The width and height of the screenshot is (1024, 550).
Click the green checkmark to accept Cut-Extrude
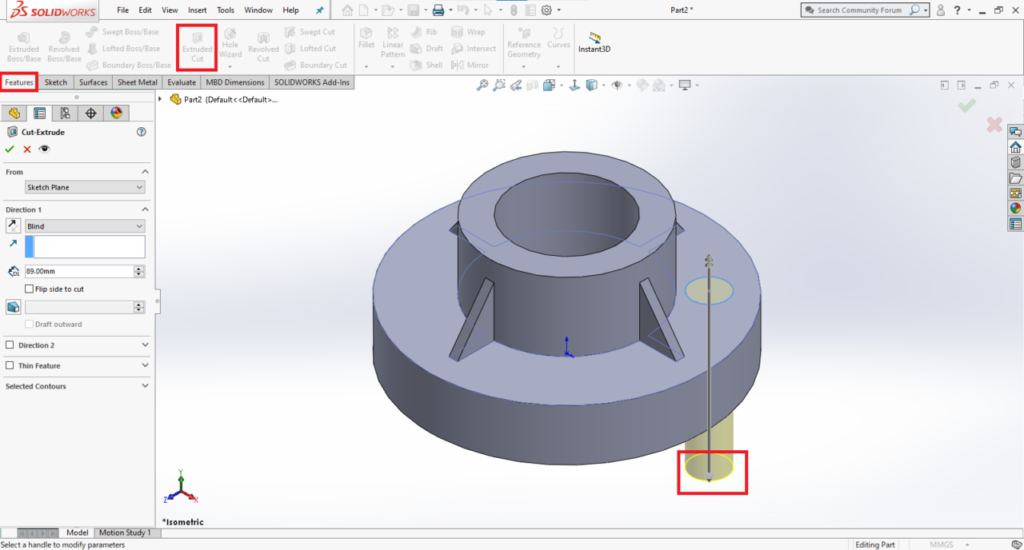click(x=10, y=149)
